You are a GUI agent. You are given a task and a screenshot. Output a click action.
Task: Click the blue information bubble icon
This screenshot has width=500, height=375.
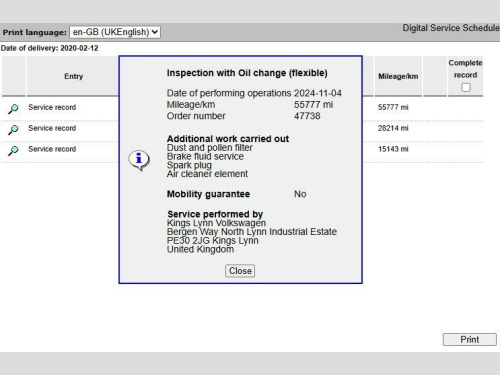[139, 160]
